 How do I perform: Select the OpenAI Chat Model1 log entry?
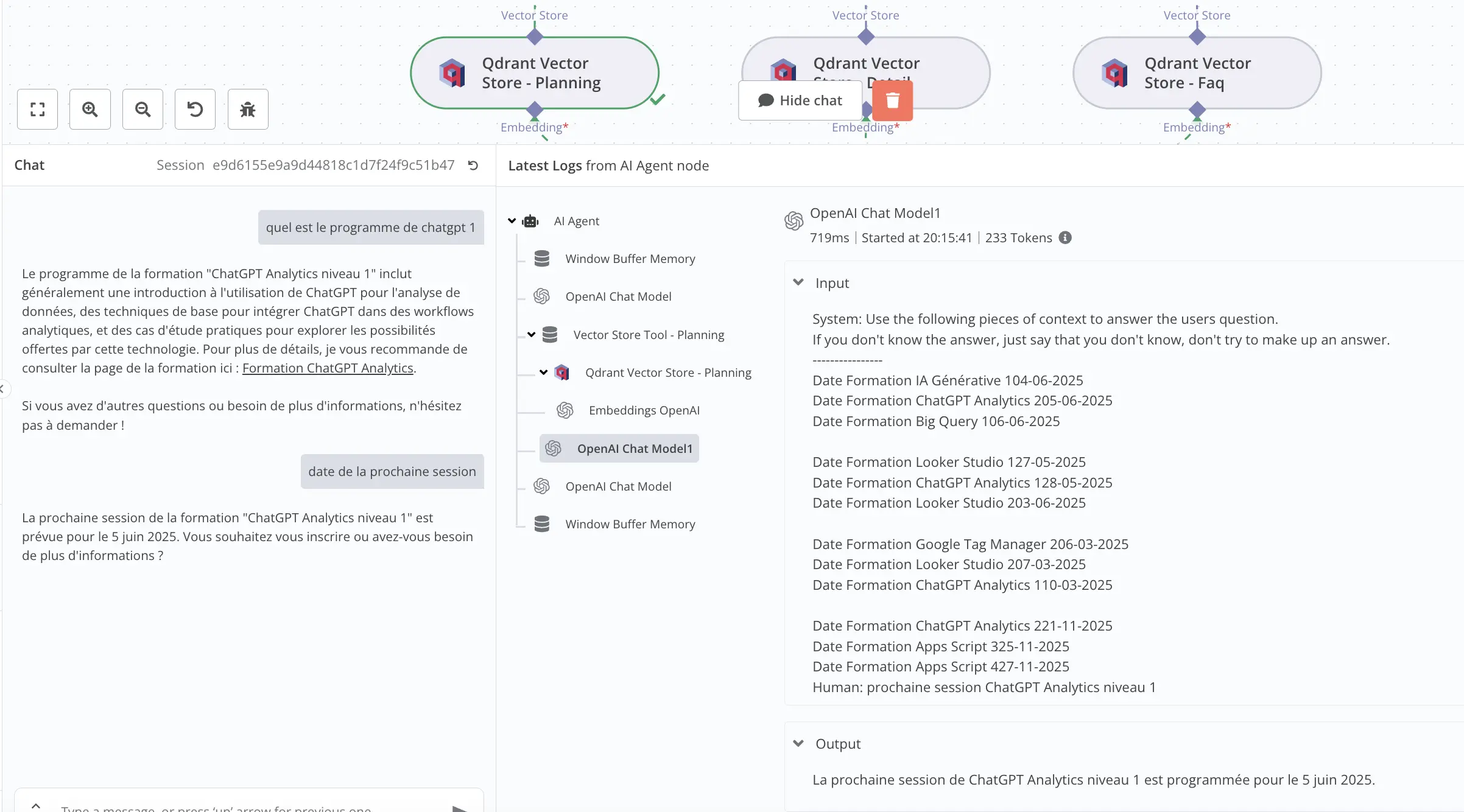tap(619, 449)
